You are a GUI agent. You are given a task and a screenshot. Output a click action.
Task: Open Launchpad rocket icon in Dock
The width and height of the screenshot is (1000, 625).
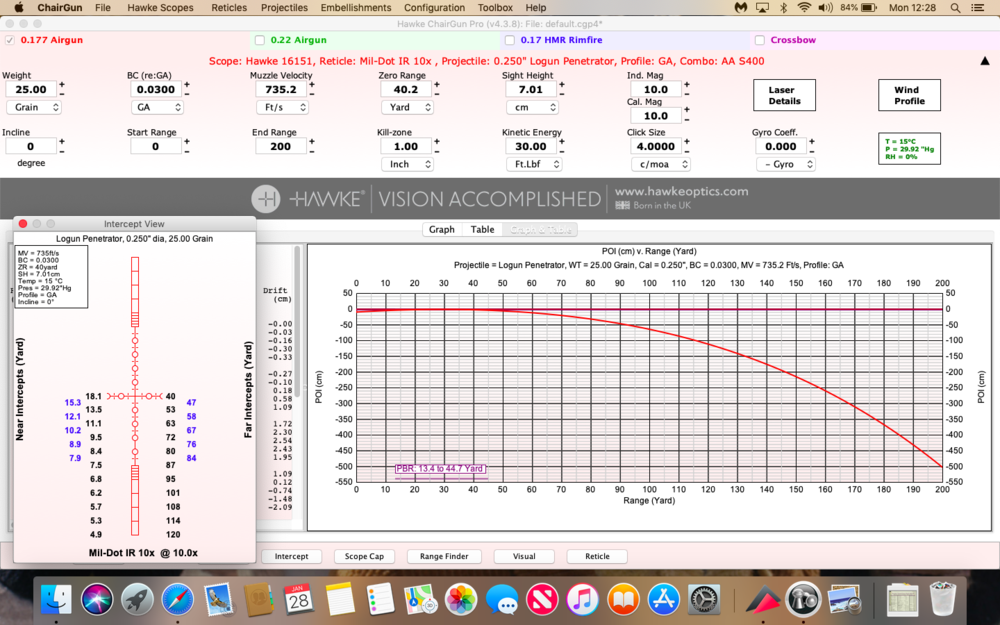click(137, 599)
